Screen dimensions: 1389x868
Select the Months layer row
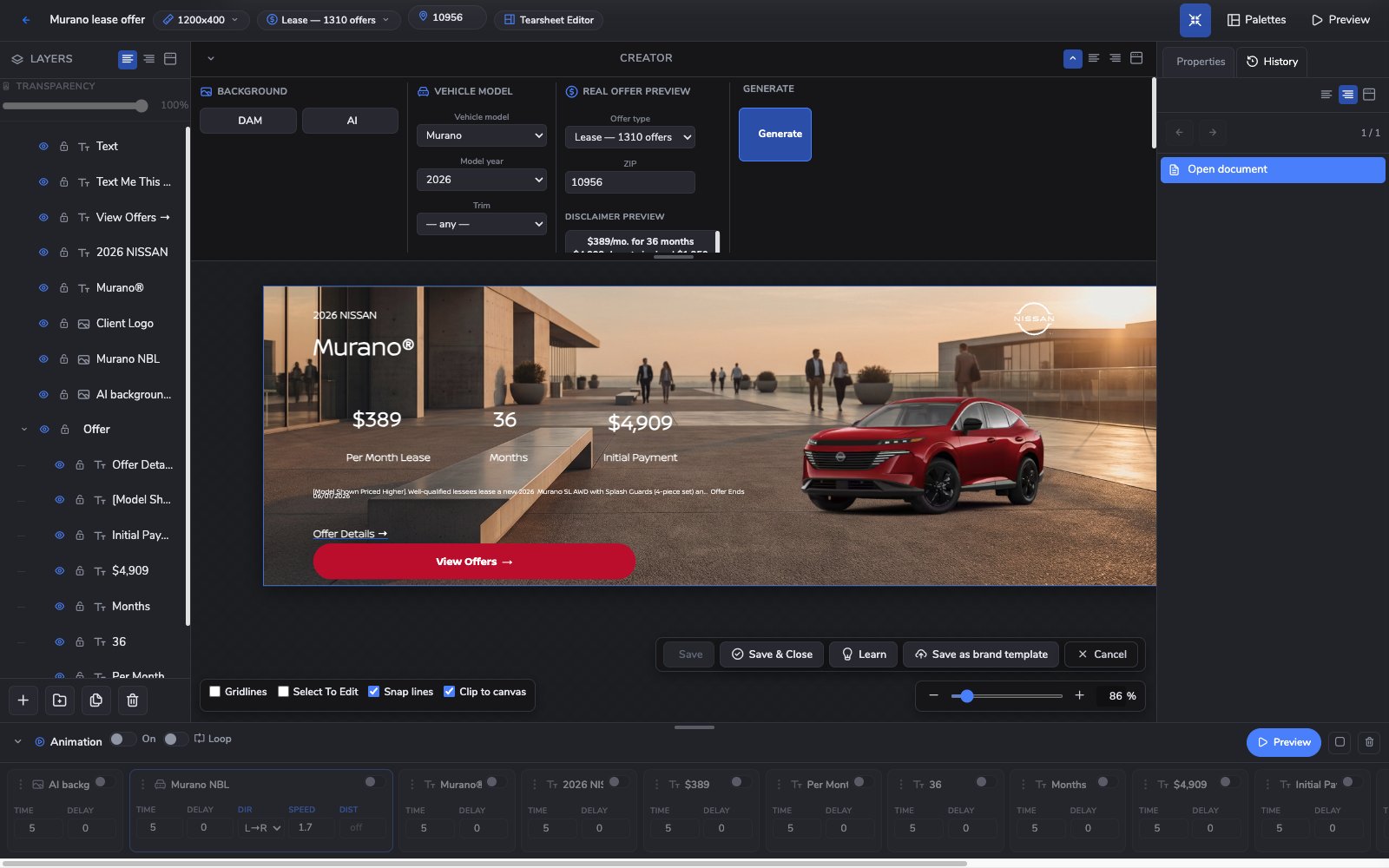[95, 607]
